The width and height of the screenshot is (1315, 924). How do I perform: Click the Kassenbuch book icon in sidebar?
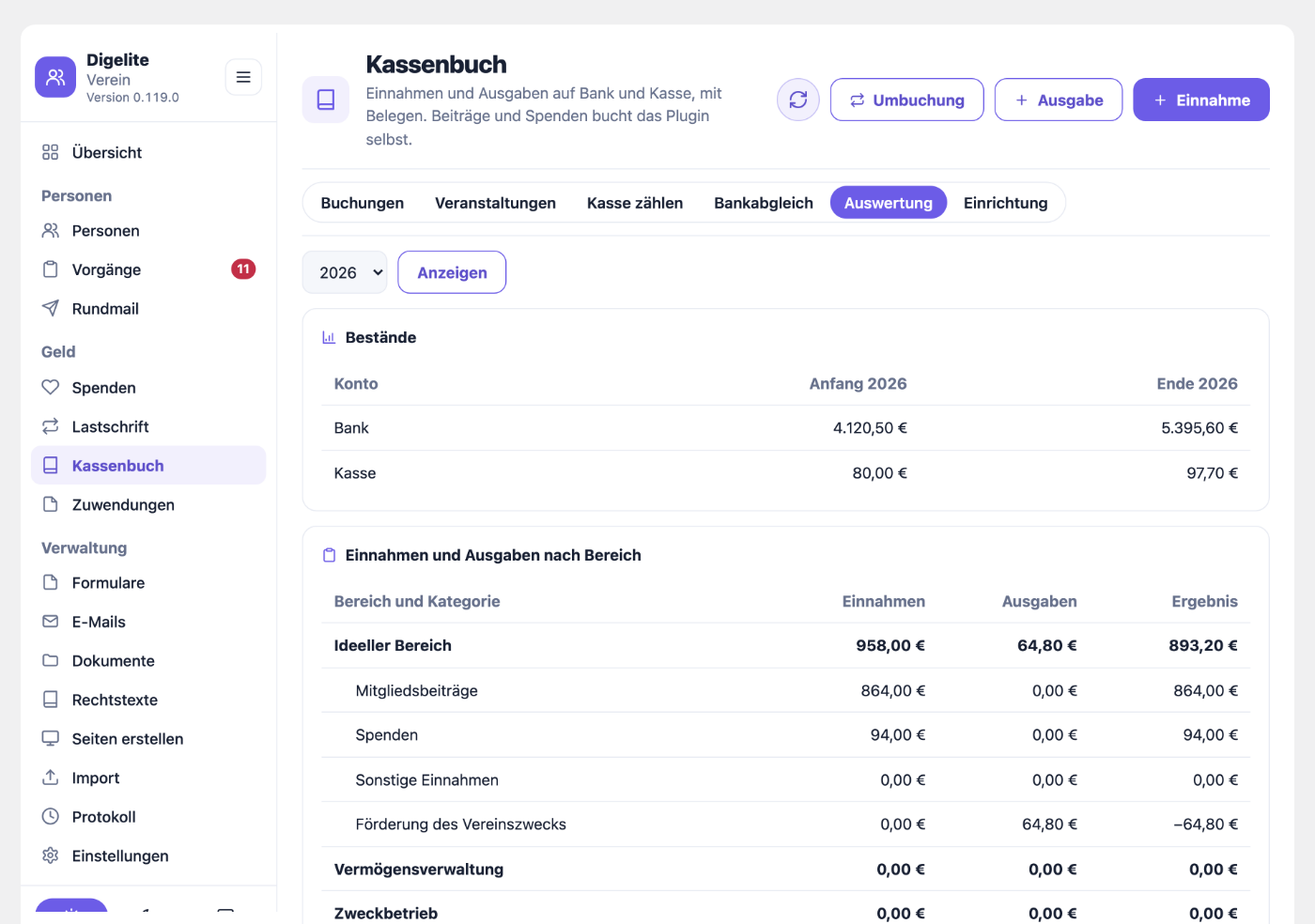[51, 465]
